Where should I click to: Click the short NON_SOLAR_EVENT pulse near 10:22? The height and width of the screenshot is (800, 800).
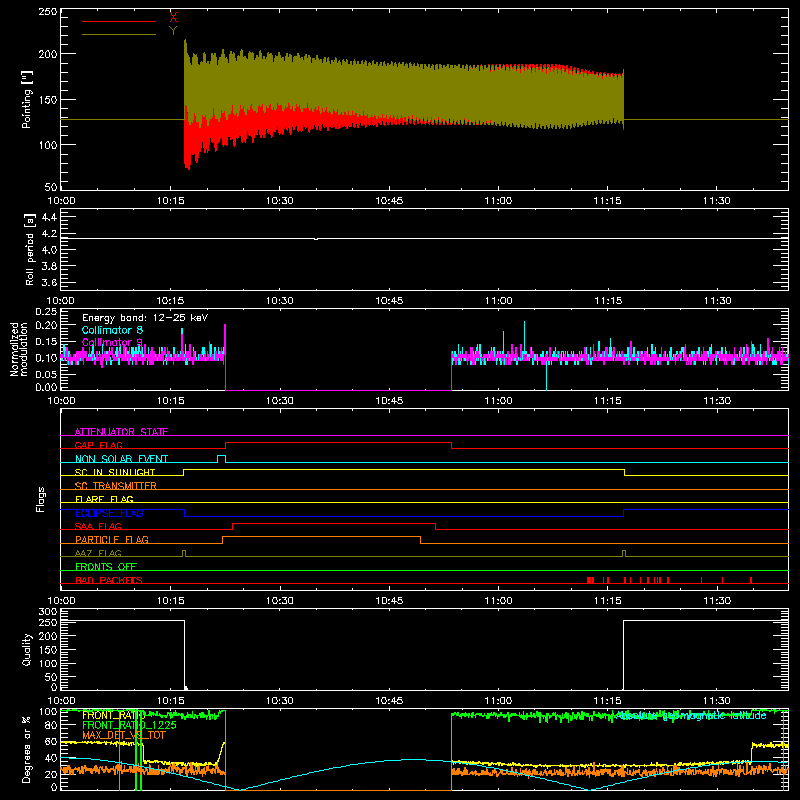(x=221, y=457)
